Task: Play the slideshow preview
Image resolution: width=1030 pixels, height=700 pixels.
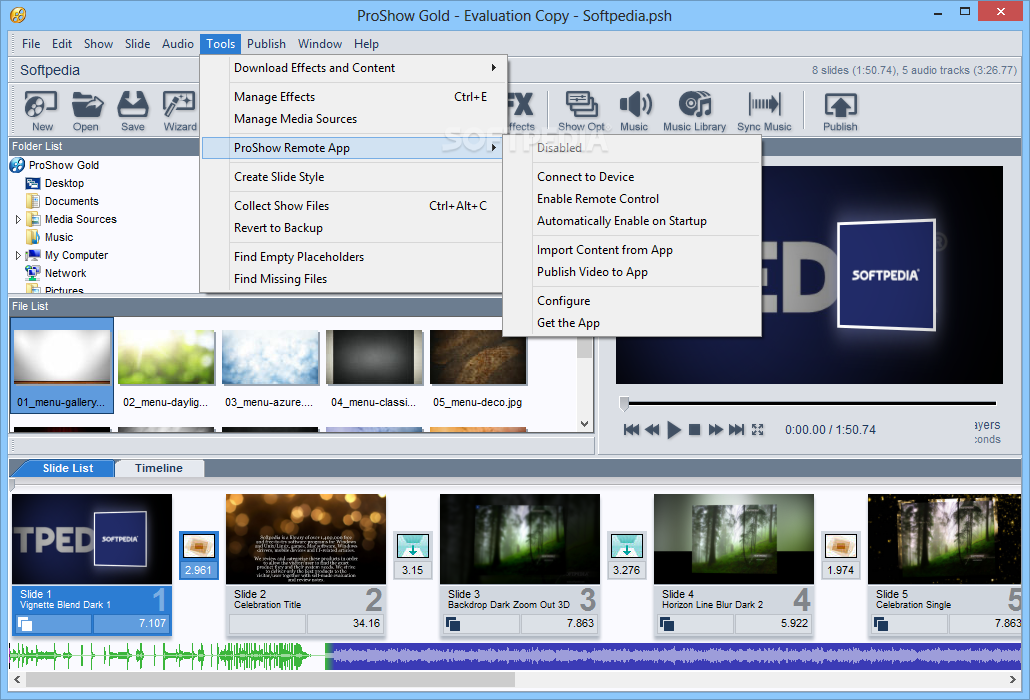Action: pos(674,429)
